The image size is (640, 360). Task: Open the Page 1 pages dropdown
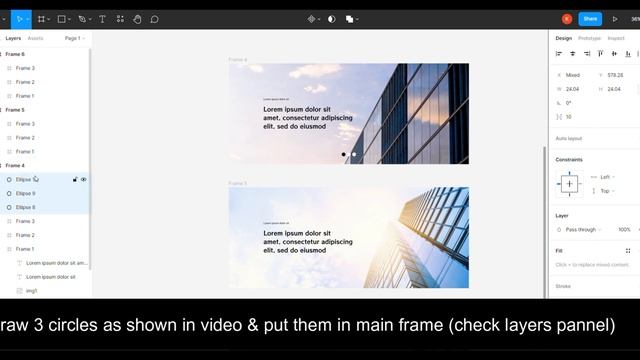75,38
